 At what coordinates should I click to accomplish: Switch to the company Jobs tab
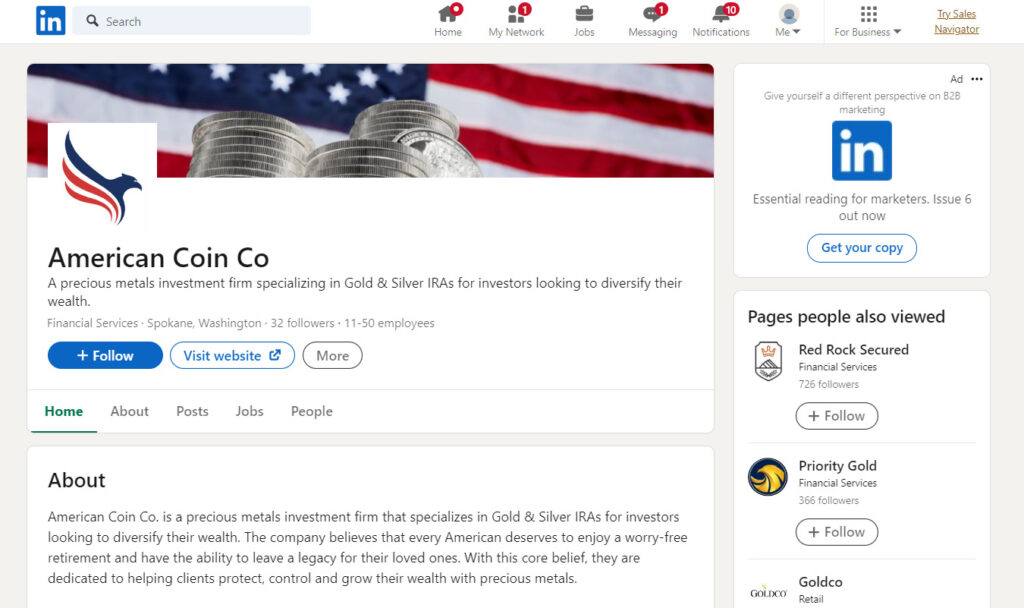249,411
